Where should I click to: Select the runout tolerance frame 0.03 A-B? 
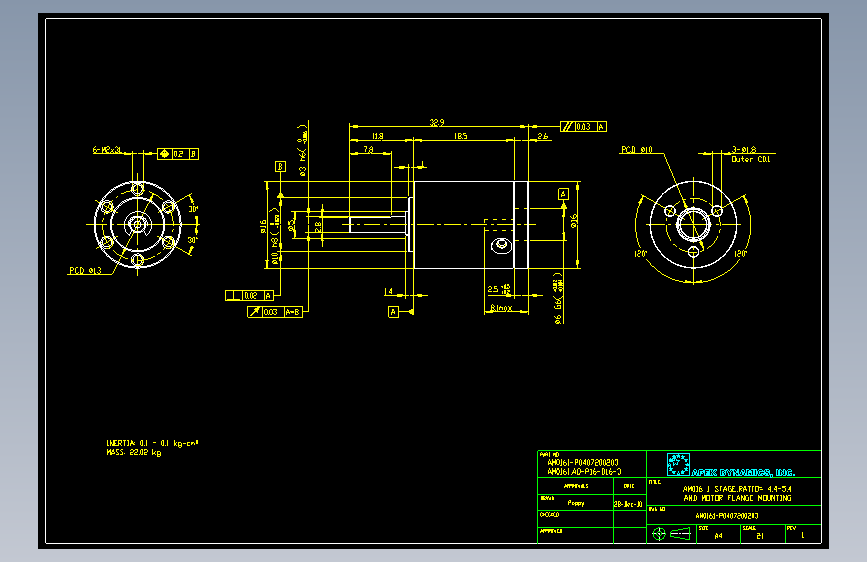(x=275, y=312)
